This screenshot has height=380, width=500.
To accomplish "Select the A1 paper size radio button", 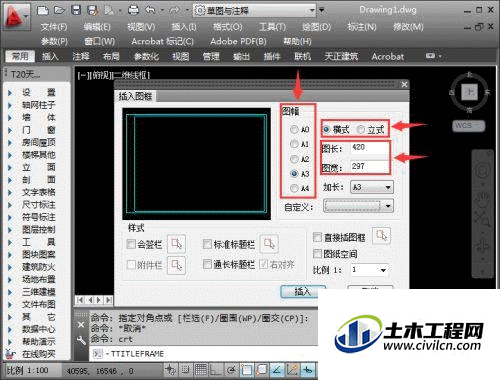I will pyautogui.click(x=294, y=144).
